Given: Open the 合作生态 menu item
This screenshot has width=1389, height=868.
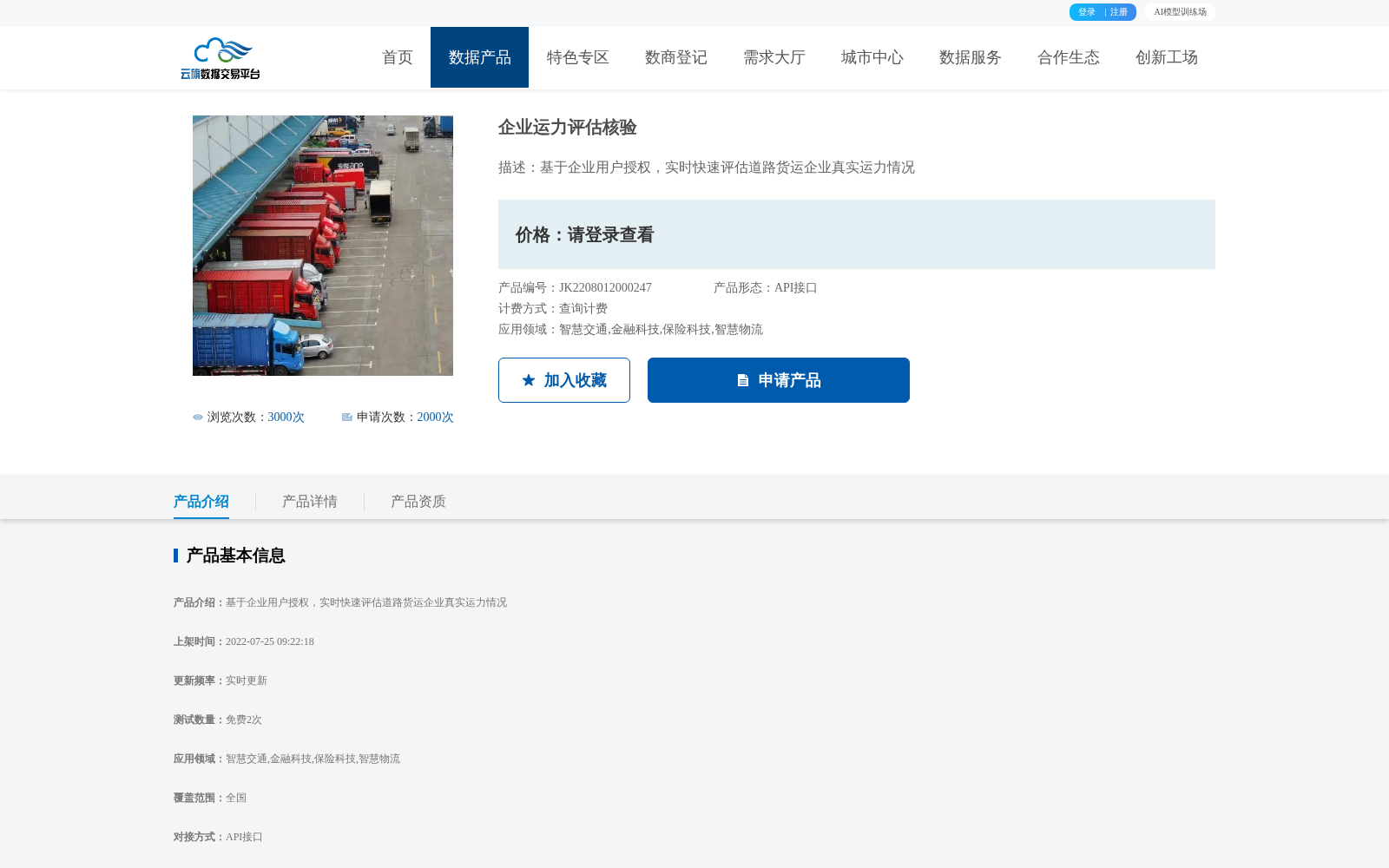Looking at the screenshot, I should 1068,57.
